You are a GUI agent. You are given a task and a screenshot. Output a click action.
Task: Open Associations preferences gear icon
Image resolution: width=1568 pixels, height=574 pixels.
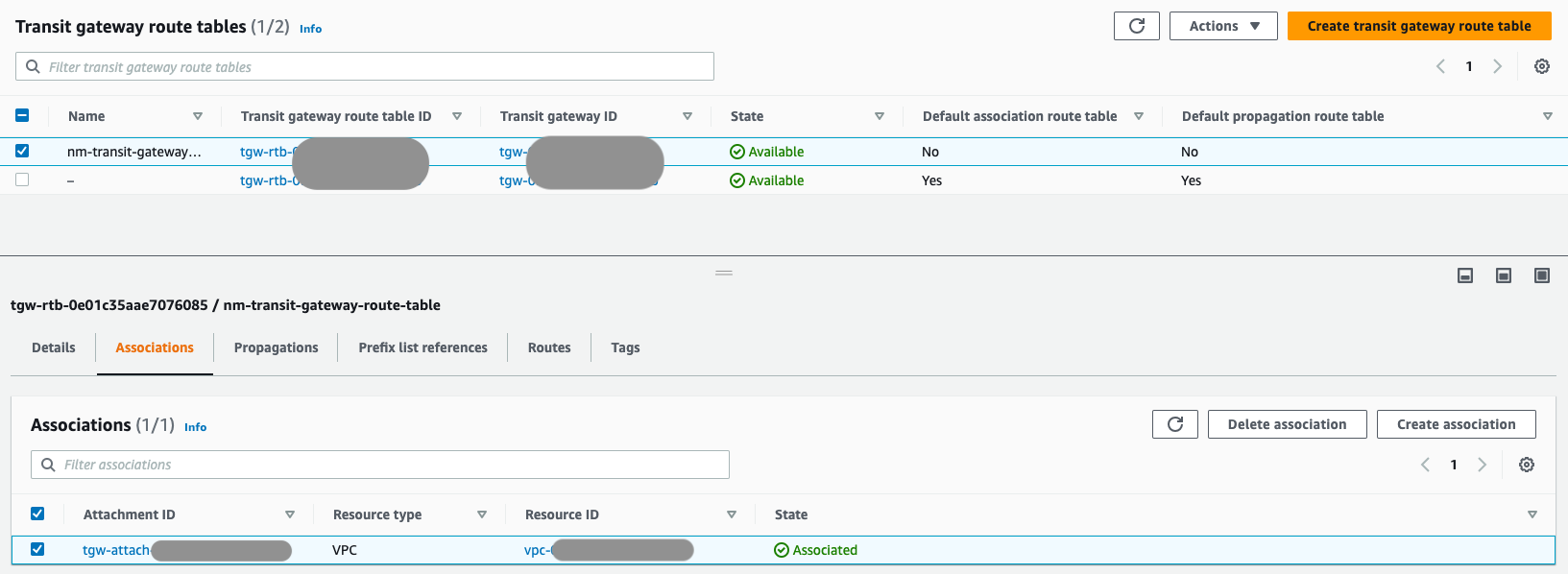[x=1527, y=465]
